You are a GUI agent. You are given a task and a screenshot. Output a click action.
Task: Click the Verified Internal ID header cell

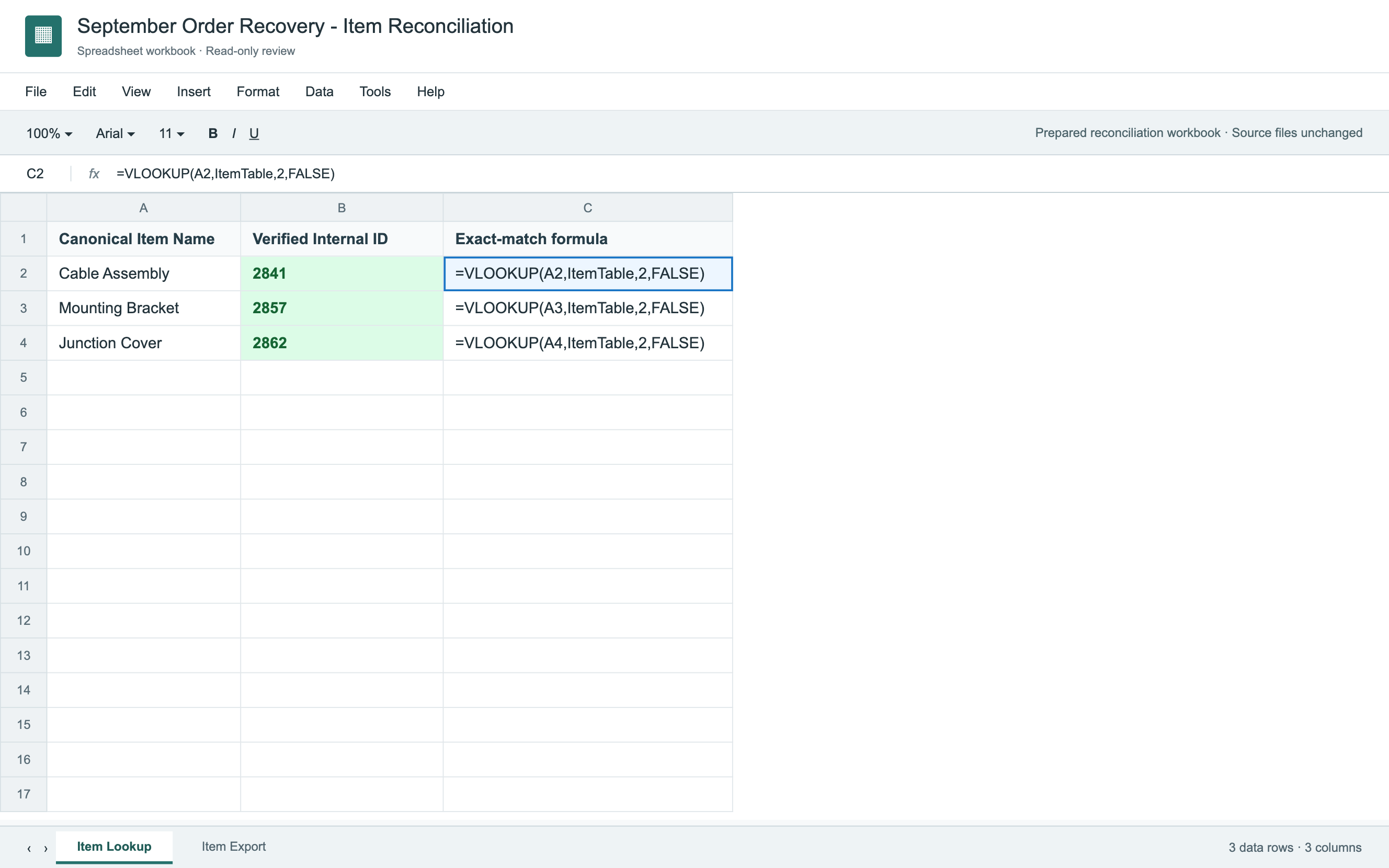point(341,239)
